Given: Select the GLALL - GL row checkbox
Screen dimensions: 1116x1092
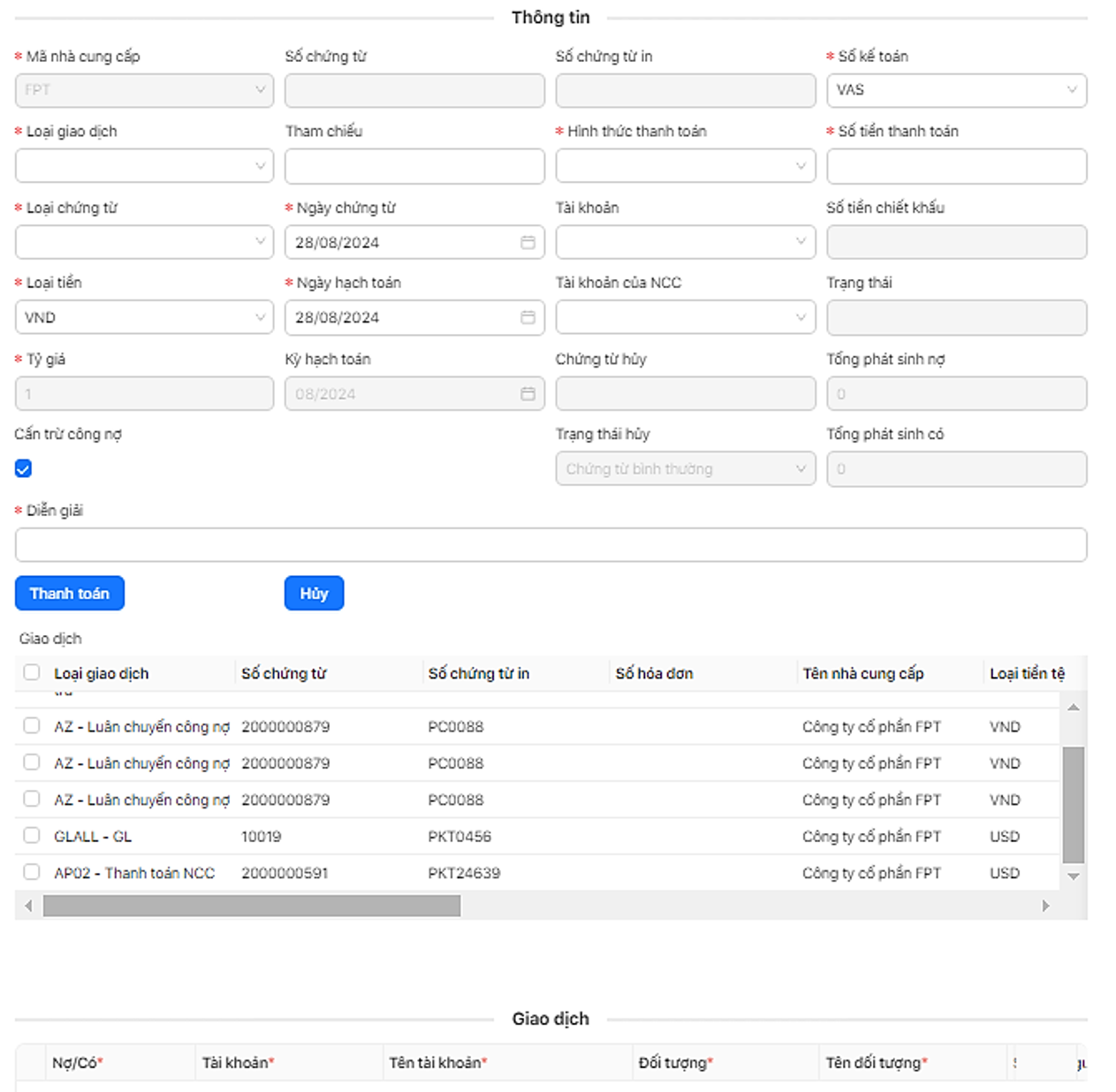Looking at the screenshot, I should pos(32,836).
